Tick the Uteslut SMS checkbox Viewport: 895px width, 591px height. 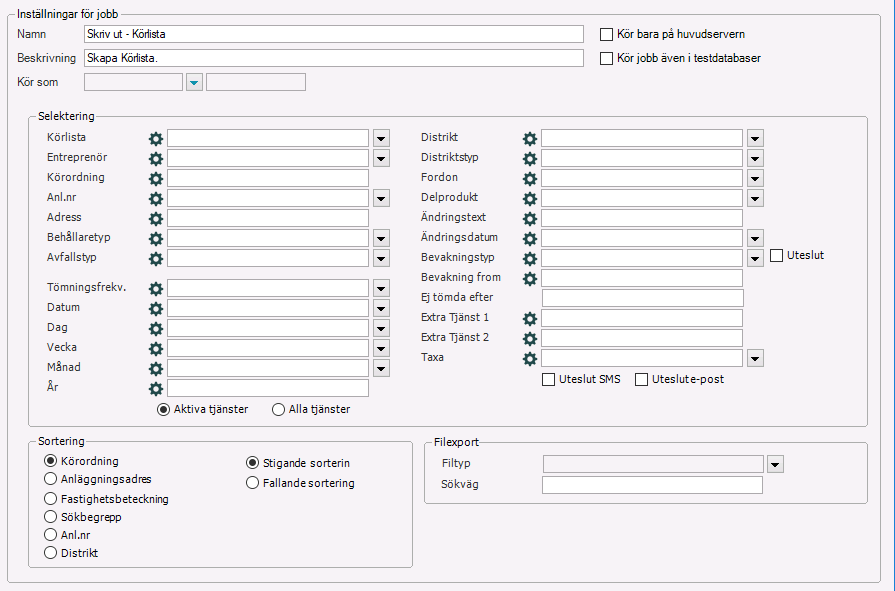548,380
